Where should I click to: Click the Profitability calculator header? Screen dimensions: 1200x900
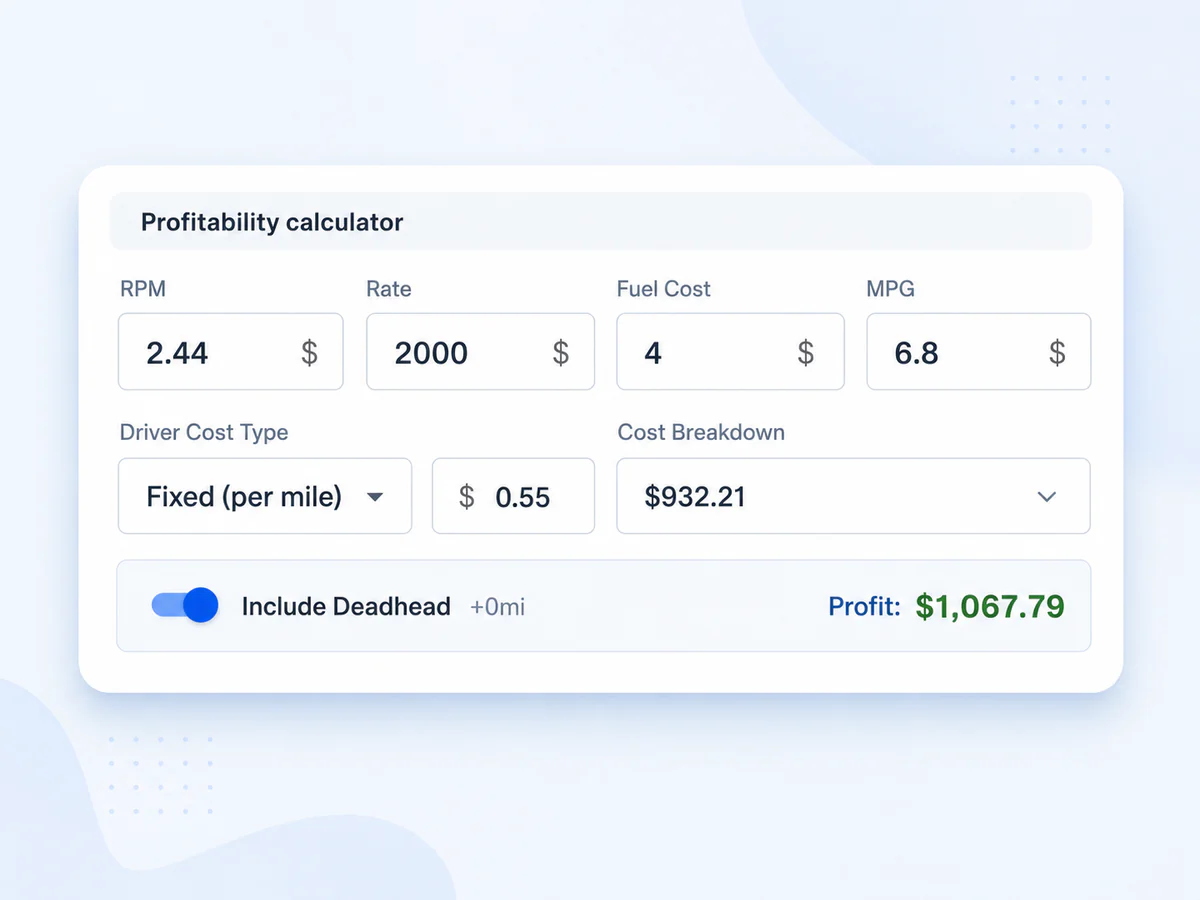(601, 221)
